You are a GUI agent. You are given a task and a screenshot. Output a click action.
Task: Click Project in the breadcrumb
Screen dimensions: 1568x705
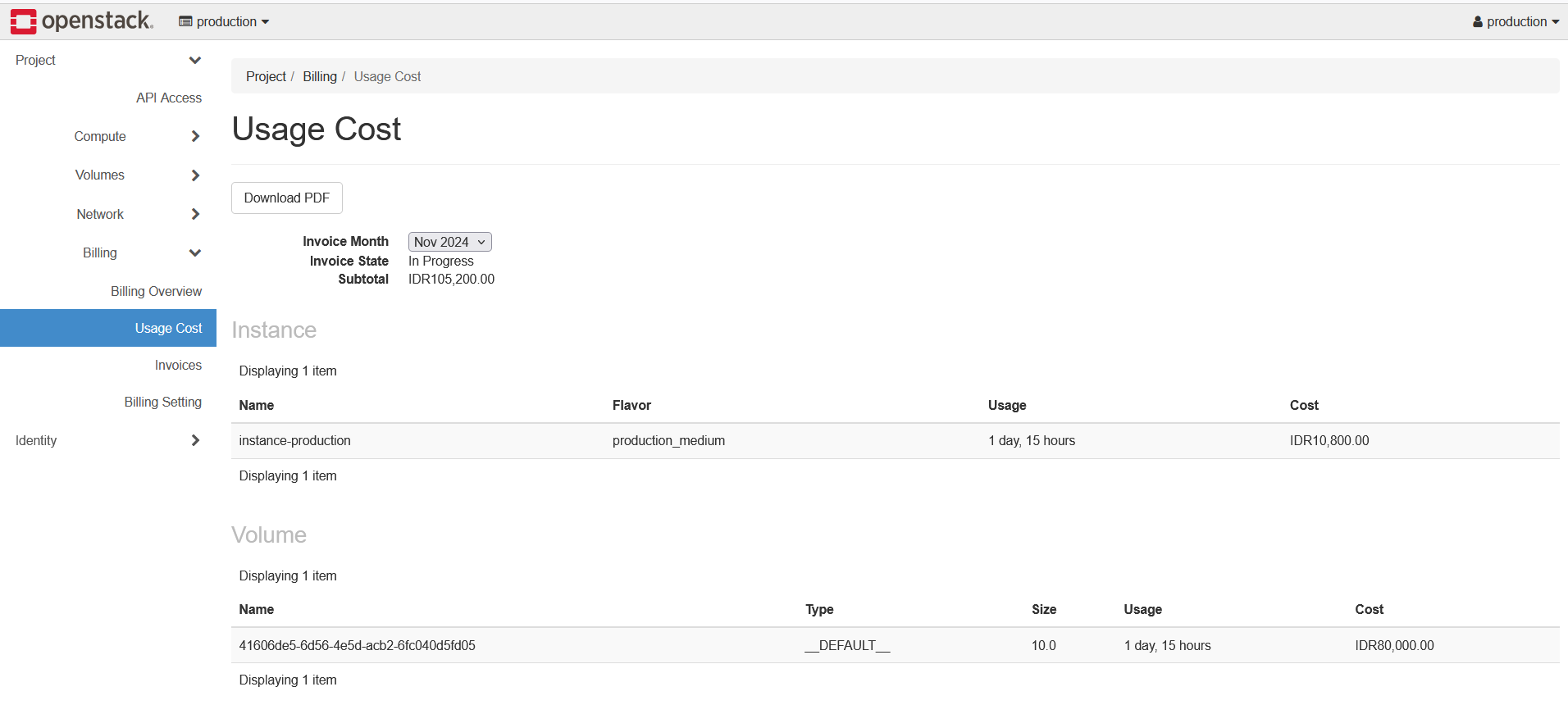[266, 77]
